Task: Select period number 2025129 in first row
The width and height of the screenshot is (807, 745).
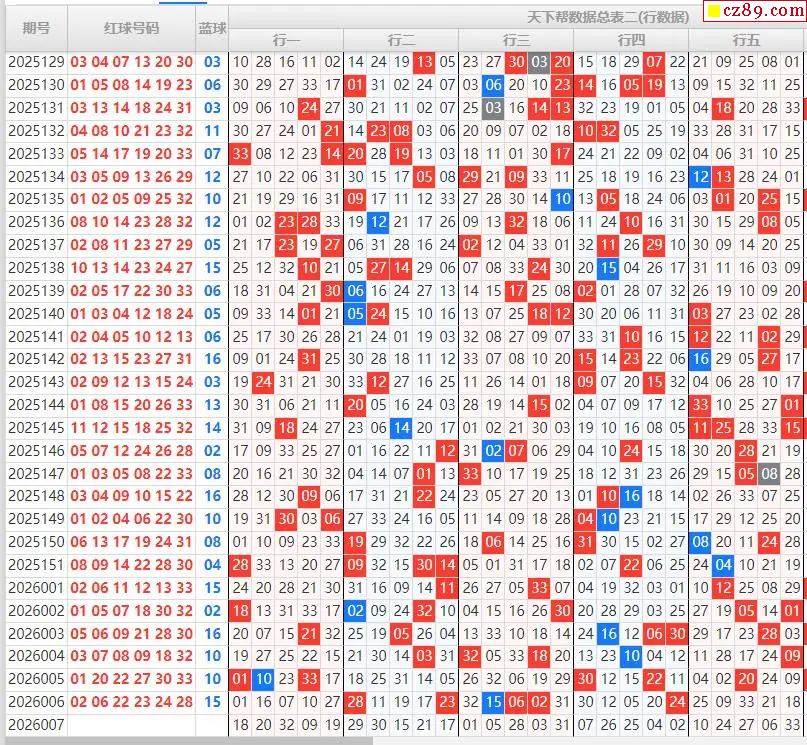Action: (36, 62)
